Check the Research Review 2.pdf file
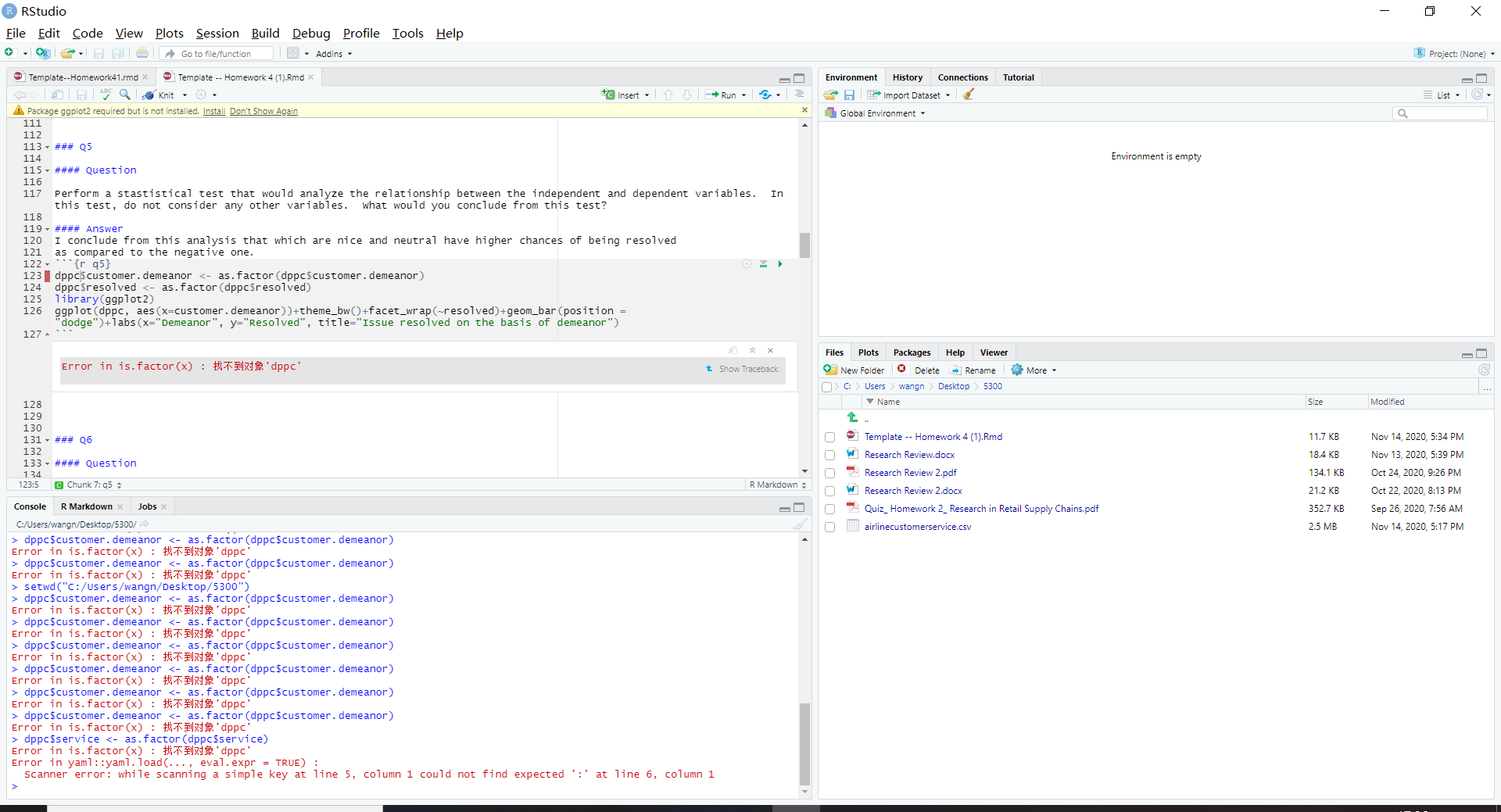Viewport: 1501px width, 812px height. pyautogui.click(x=829, y=474)
